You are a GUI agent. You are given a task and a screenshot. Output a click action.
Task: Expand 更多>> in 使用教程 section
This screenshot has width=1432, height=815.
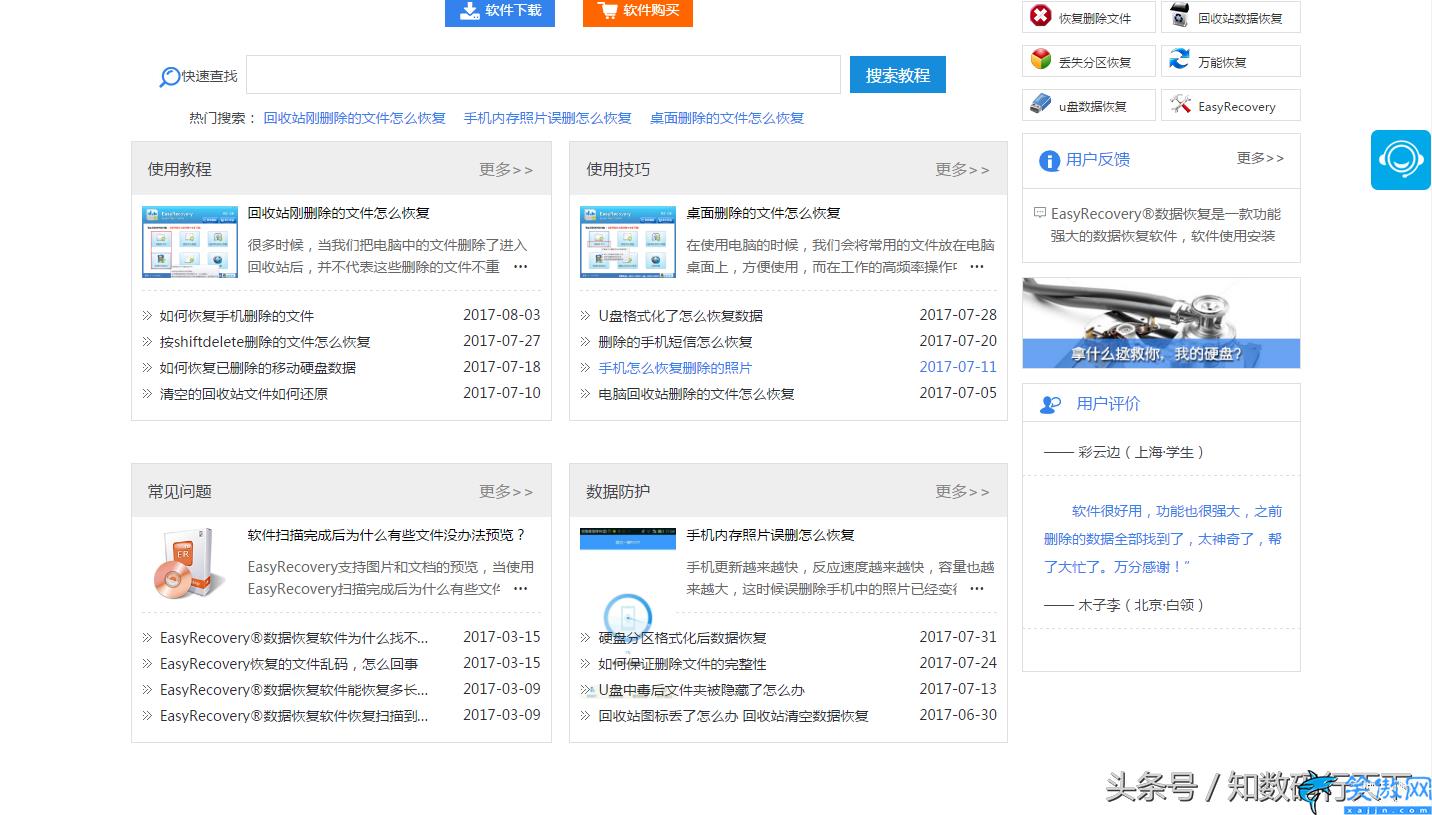(x=506, y=170)
